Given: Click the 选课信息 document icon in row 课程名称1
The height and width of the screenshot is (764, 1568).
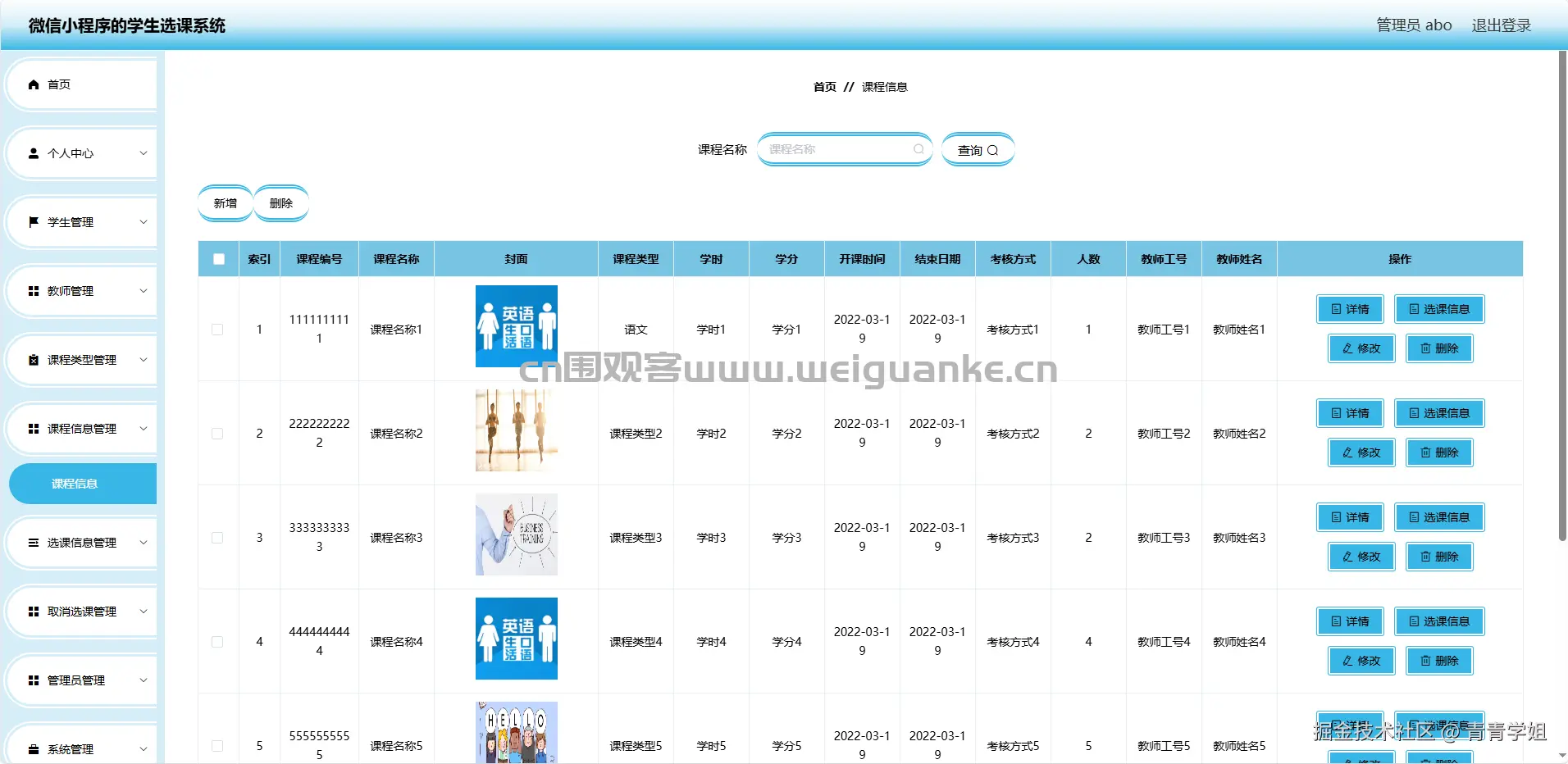Looking at the screenshot, I should [x=1414, y=309].
